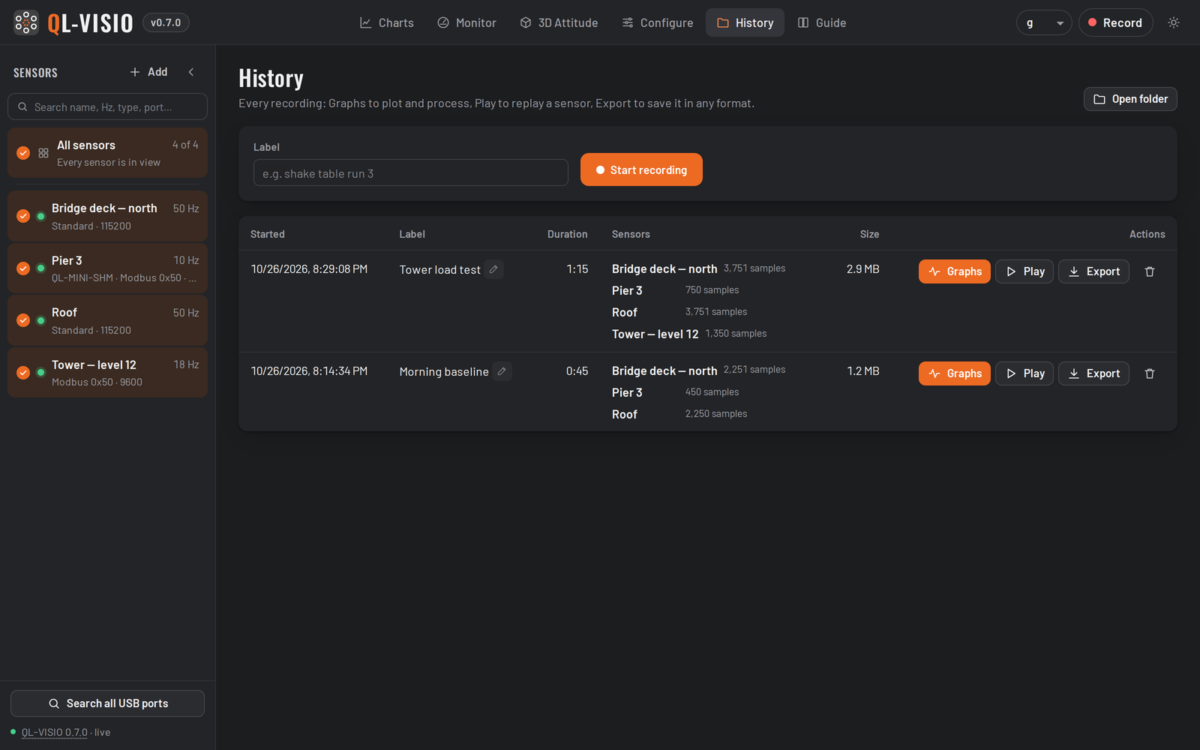The width and height of the screenshot is (1200, 750).
Task: Edit the Tower load test label pencil
Action: pyautogui.click(x=494, y=269)
